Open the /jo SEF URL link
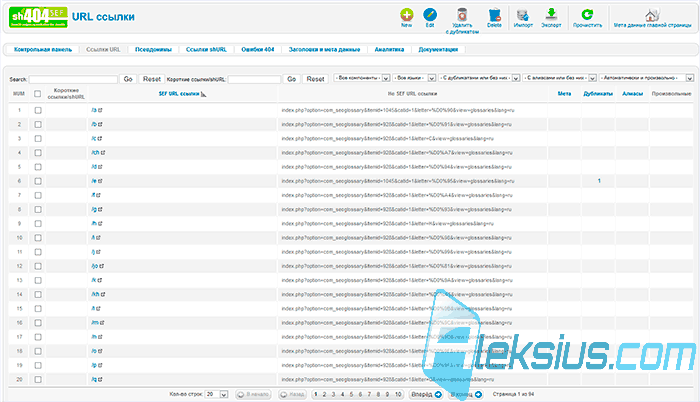Image resolution: width=700 pixels, height=402 pixels. [94, 266]
